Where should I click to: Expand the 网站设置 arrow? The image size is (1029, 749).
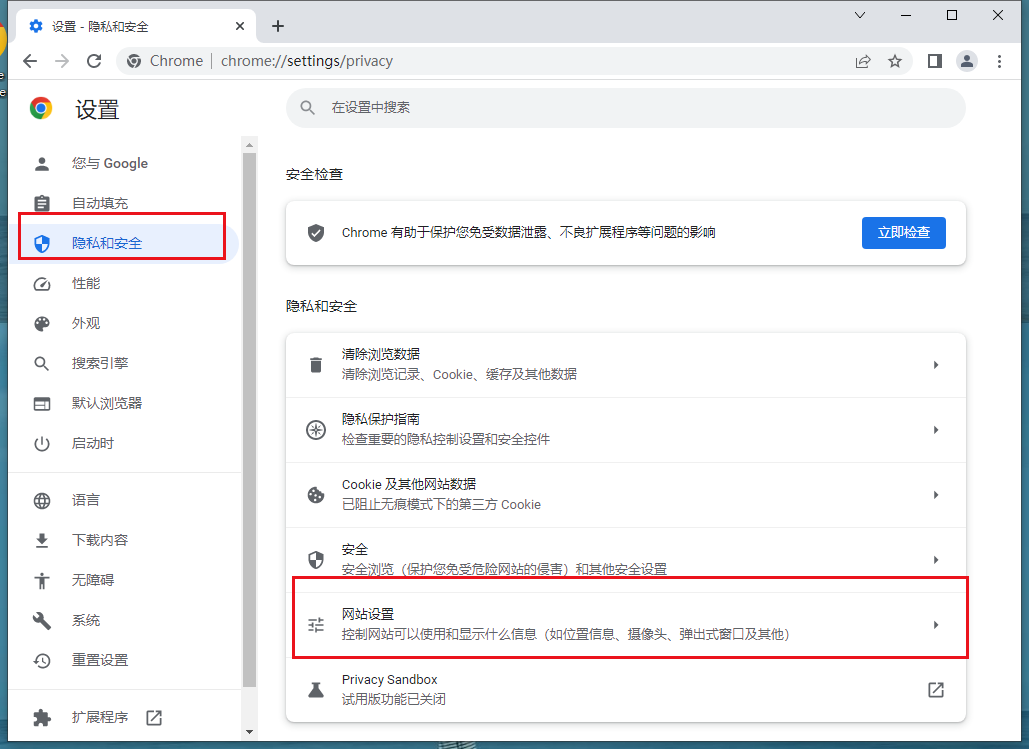936,624
